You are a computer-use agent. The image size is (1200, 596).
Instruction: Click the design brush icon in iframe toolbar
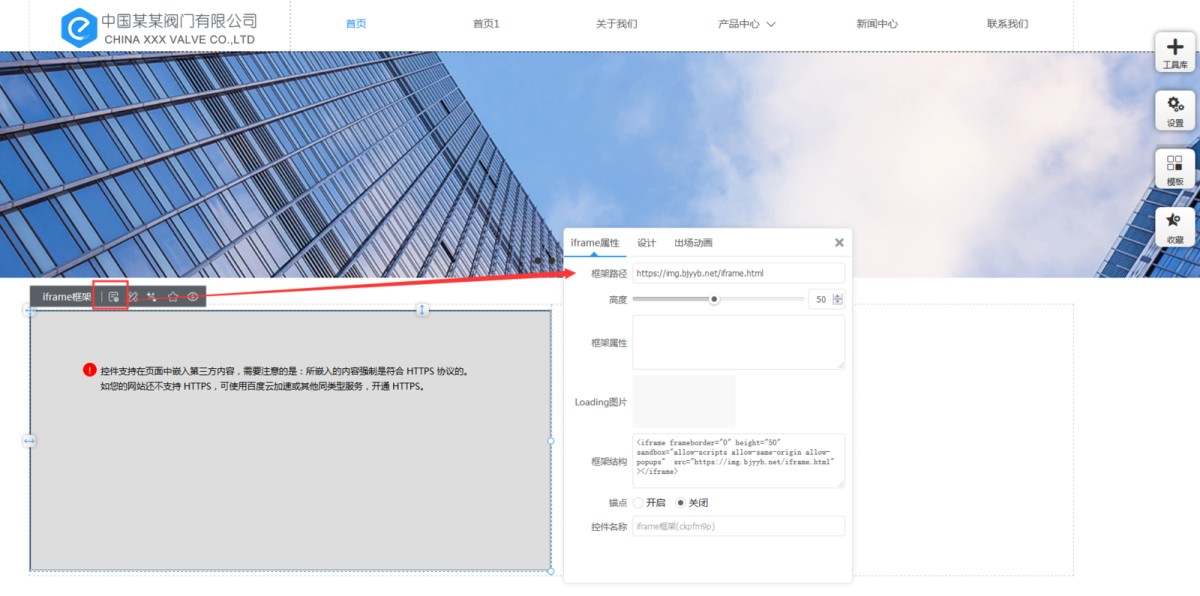133,297
